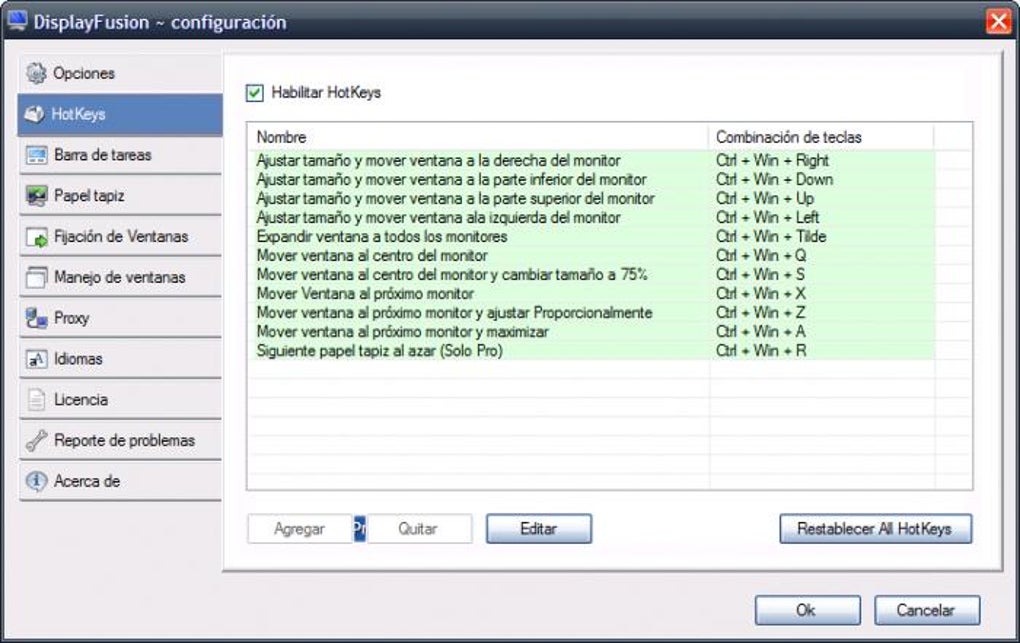Open the Opciones tab label
1020x643 pixels.
point(84,74)
